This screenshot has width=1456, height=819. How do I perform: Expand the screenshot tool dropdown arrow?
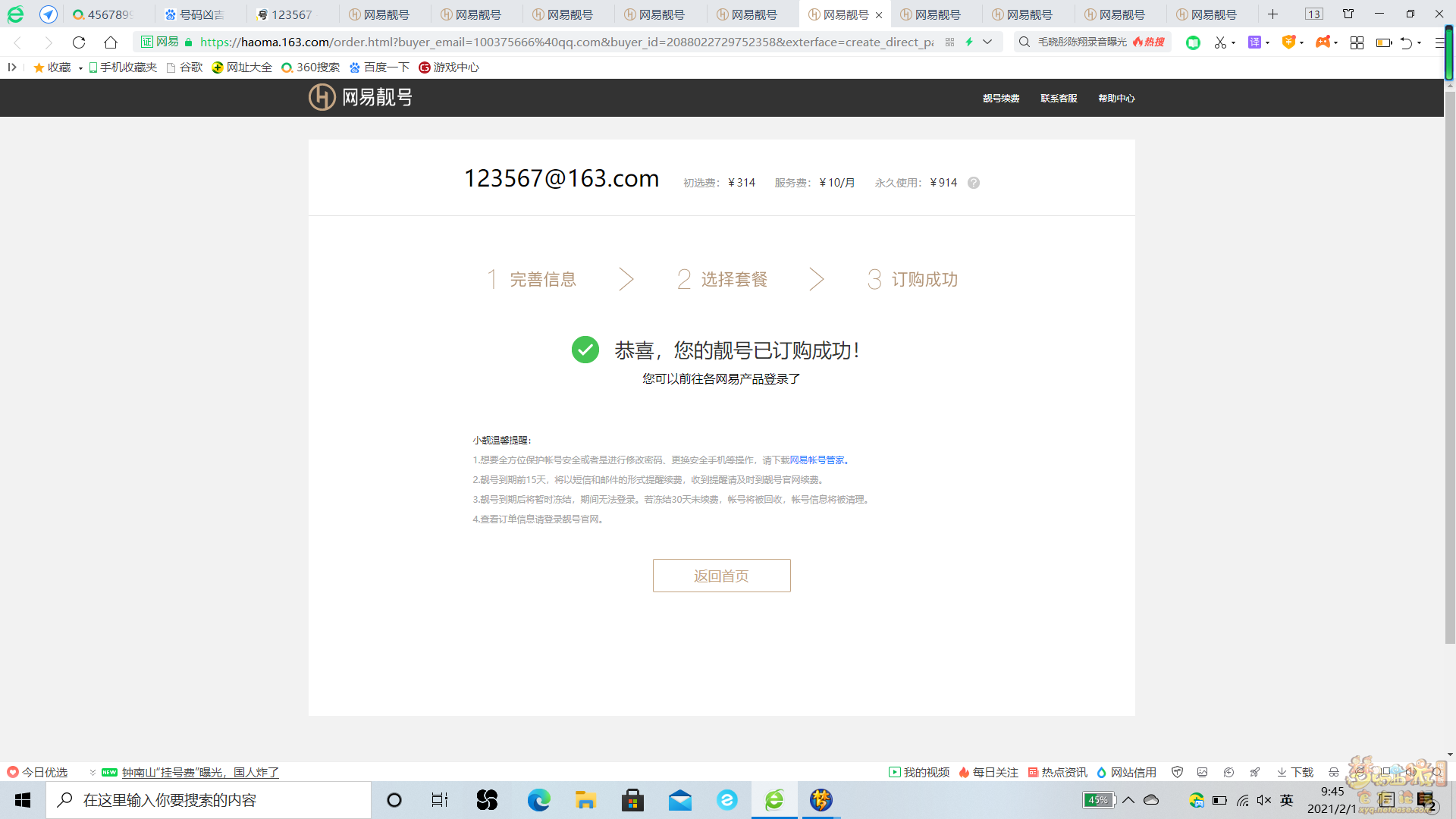[1234, 43]
